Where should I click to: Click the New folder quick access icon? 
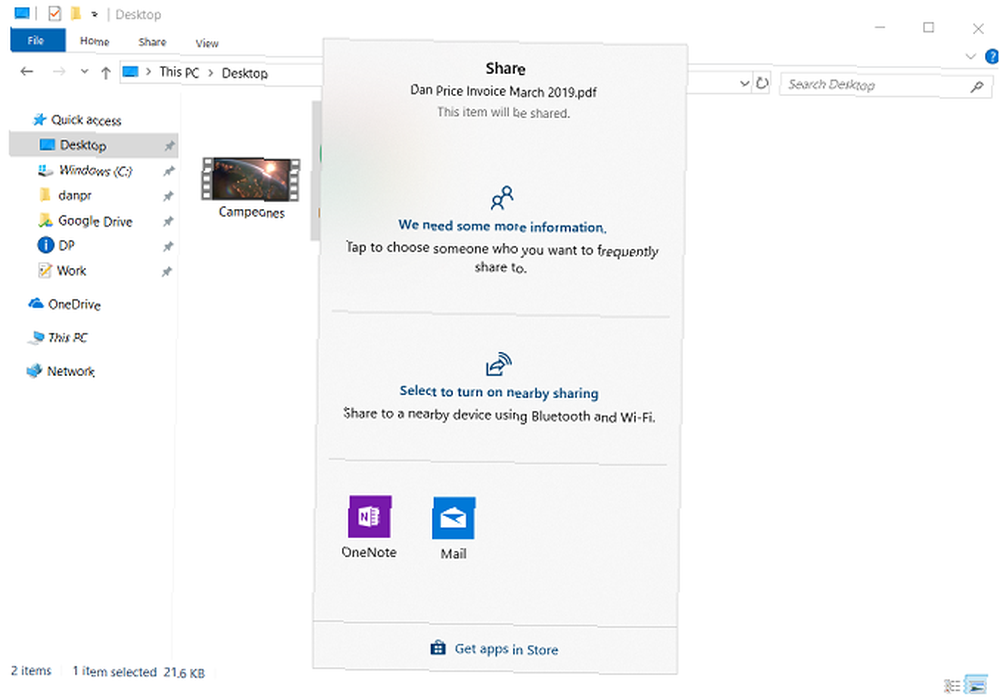[x=76, y=13]
